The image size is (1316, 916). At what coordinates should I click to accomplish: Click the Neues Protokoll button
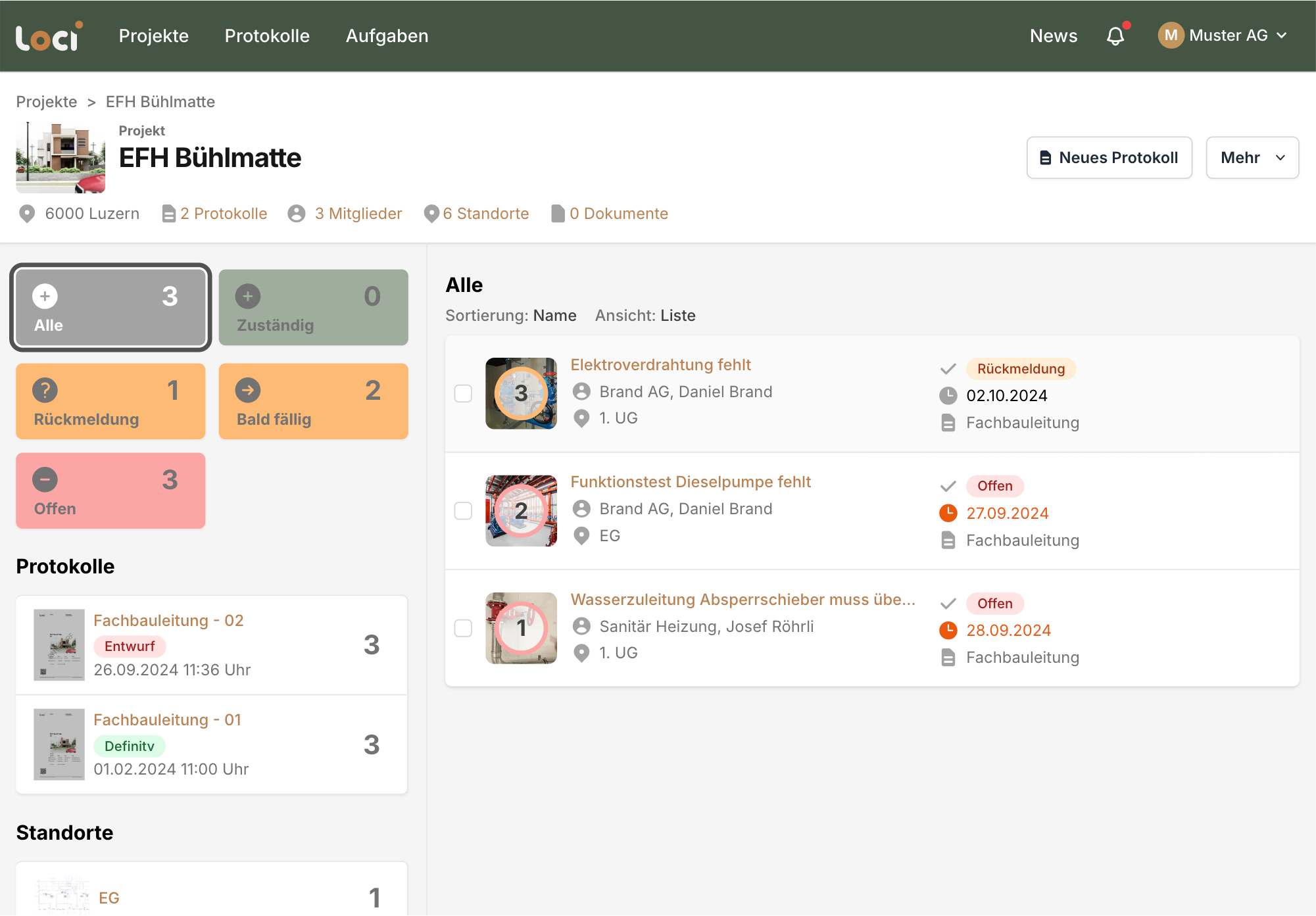click(x=1109, y=158)
